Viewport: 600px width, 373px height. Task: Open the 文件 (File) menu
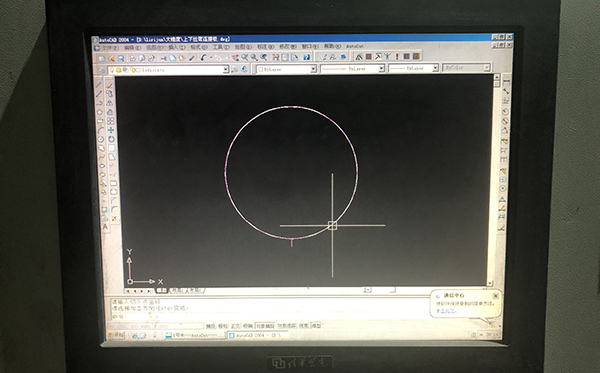coord(109,48)
